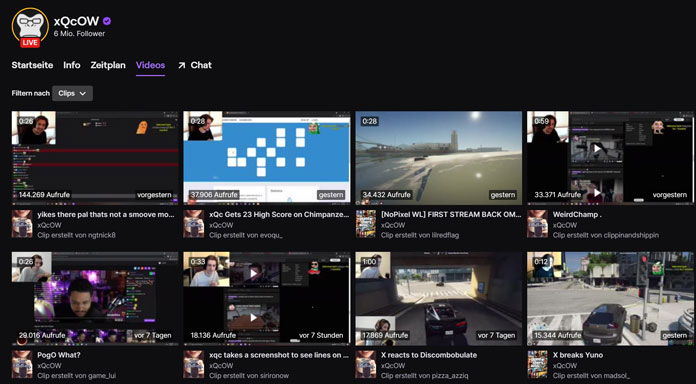Switch to the Info tab
Image resolution: width=696 pixels, height=384 pixels.
pos(72,65)
